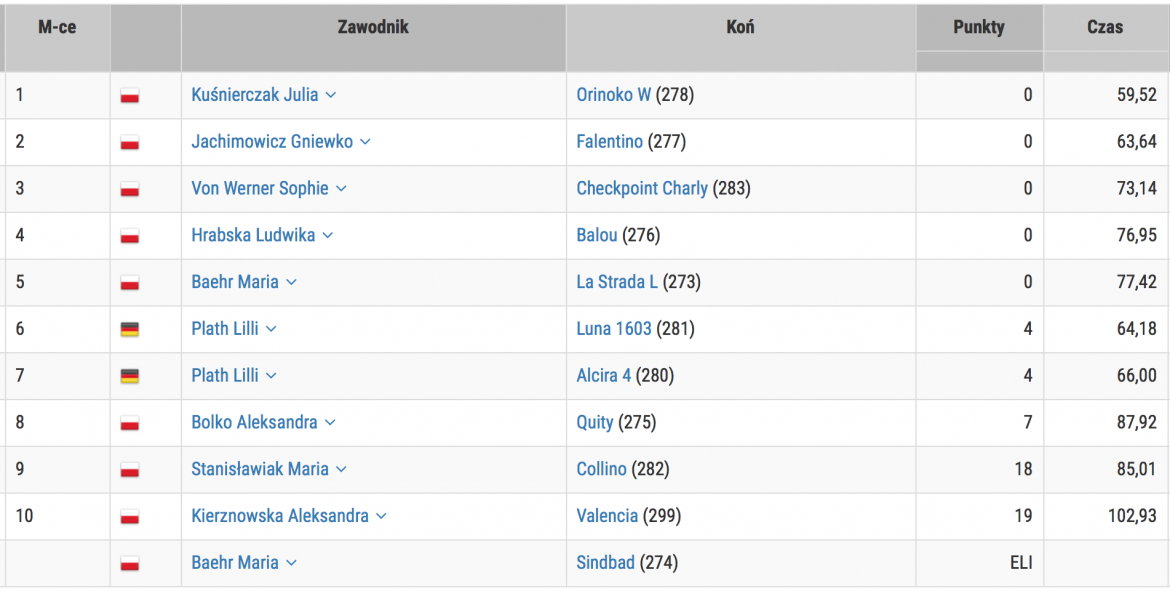Expand chevron beside Stanisławiak Maria
This screenshot has width=1170, height=591.
341,469
